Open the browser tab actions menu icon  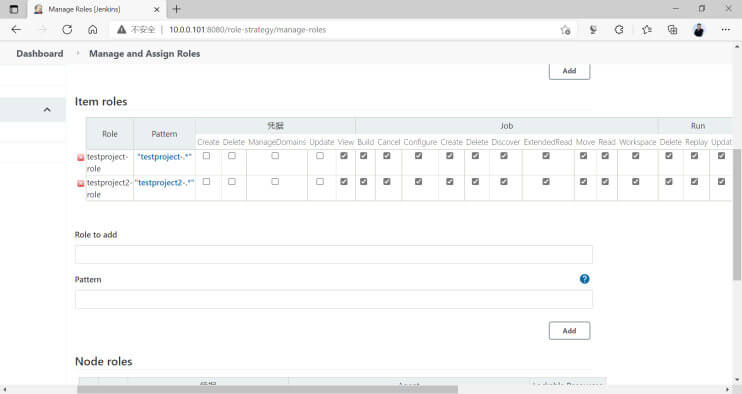[x=14, y=9]
